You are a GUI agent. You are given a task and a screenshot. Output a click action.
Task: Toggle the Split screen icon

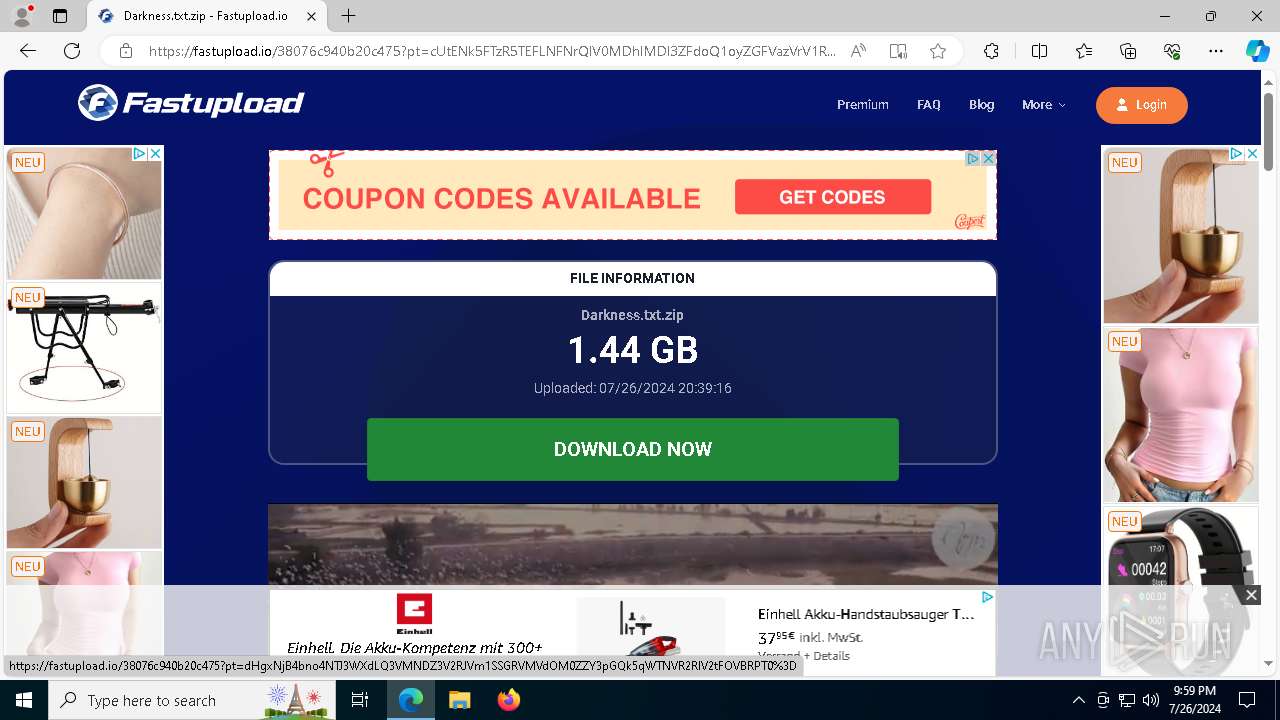[x=1039, y=51]
